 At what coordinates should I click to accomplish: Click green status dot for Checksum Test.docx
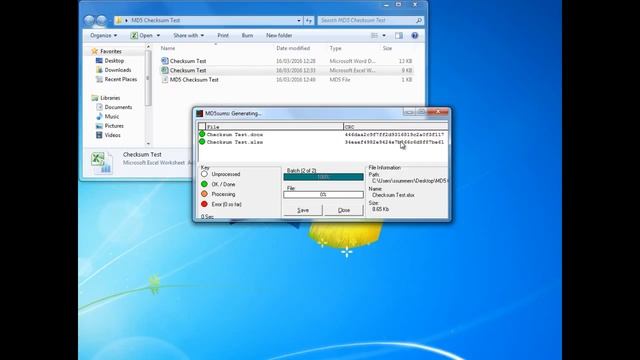pos(202,134)
